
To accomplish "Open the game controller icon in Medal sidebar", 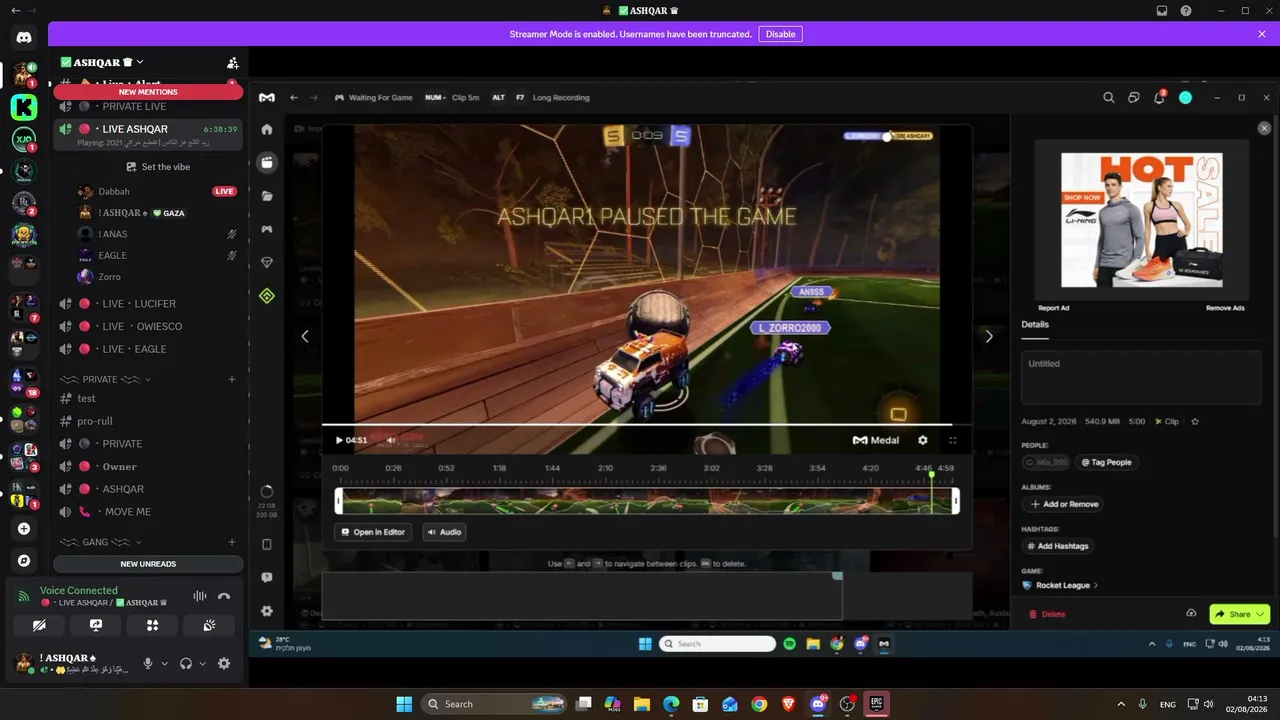I will [267, 229].
